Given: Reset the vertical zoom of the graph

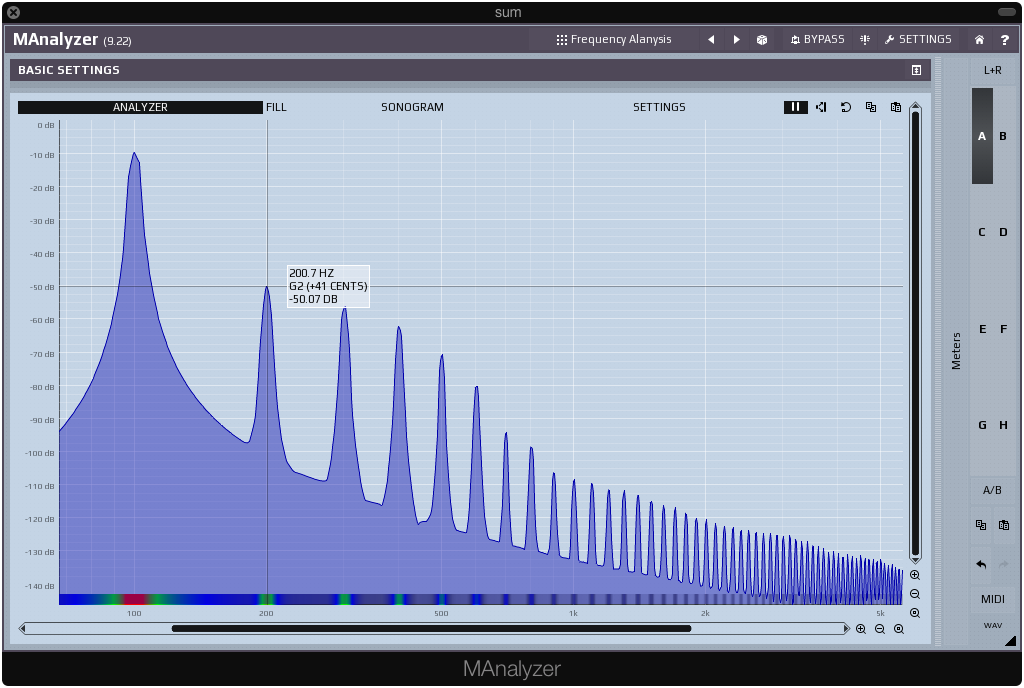Looking at the screenshot, I should (915, 613).
